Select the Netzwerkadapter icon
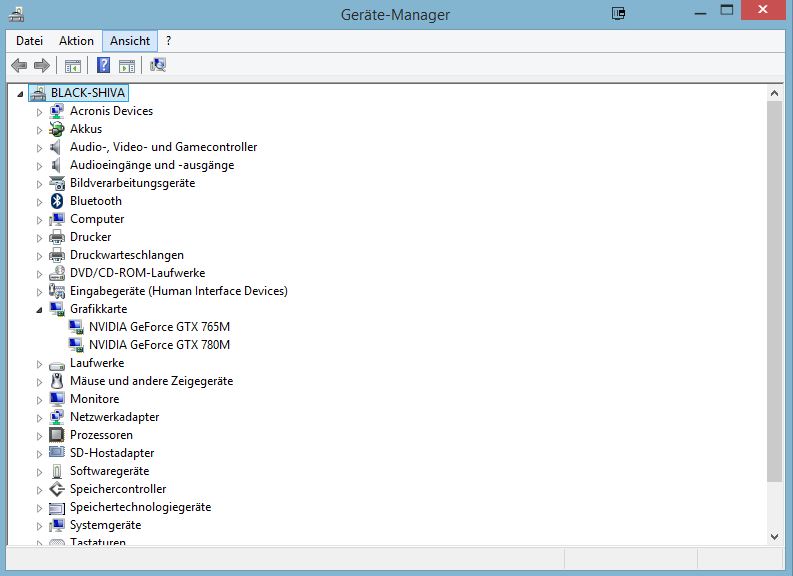 click(57, 417)
